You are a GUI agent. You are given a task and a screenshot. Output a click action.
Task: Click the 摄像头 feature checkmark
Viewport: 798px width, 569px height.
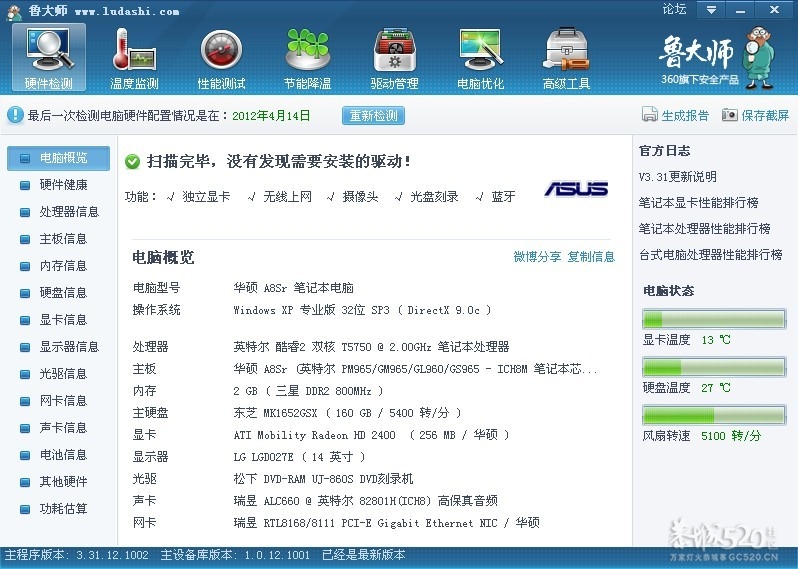coord(331,196)
